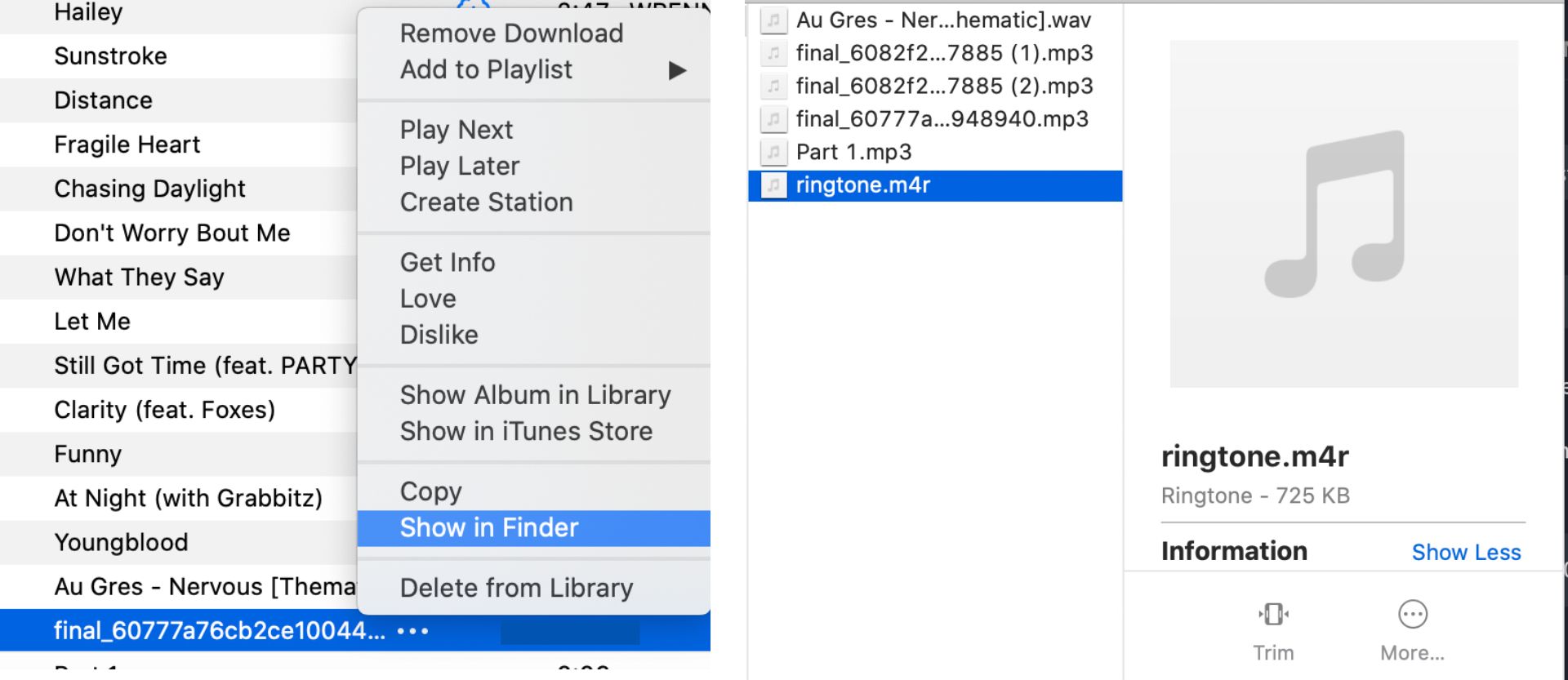Click Delete from Library menu entry
1568x680 pixels.
pyautogui.click(x=516, y=588)
